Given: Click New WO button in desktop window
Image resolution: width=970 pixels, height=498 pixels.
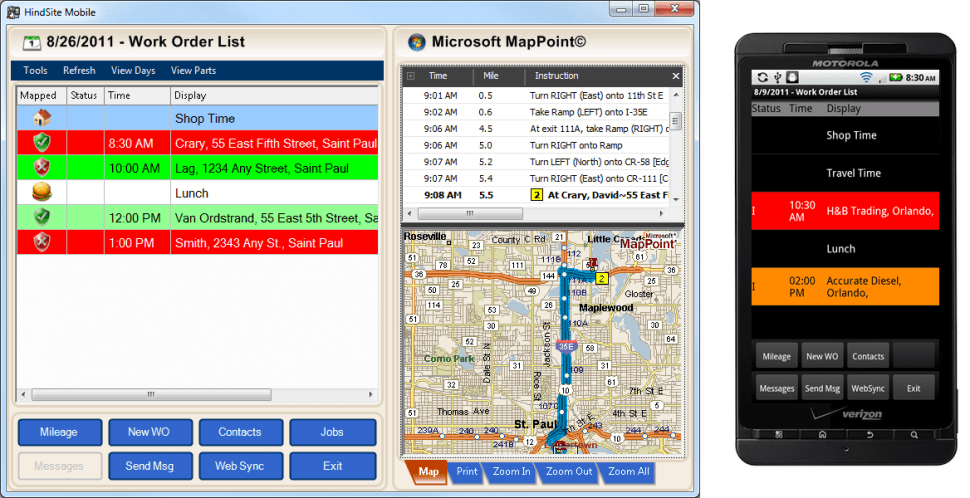Looking at the screenshot, I should pos(150,432).
